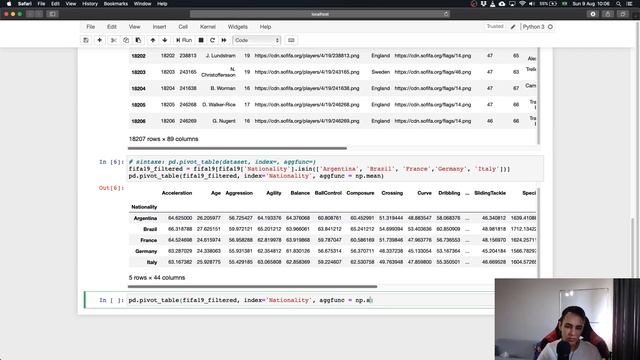The image size is (640, 360).
Task: Open Spotlight search icon
Action: [619, 4]
